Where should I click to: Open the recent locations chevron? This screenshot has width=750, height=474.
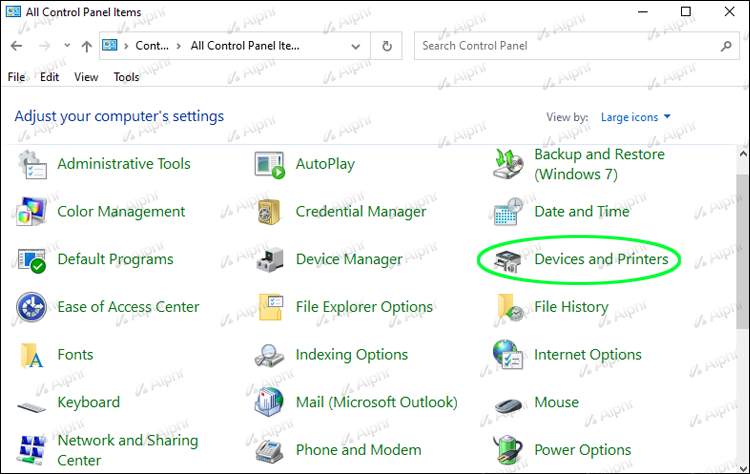67,46
